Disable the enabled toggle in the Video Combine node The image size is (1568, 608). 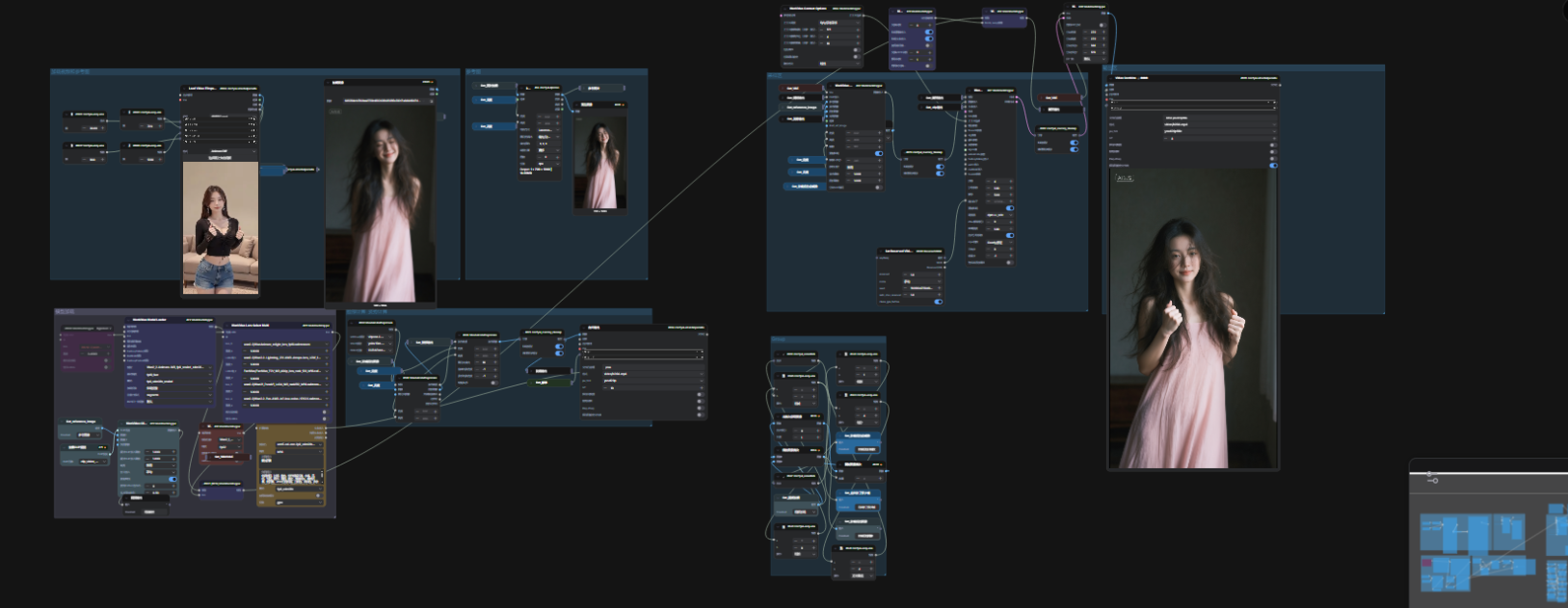point(1272,166)
